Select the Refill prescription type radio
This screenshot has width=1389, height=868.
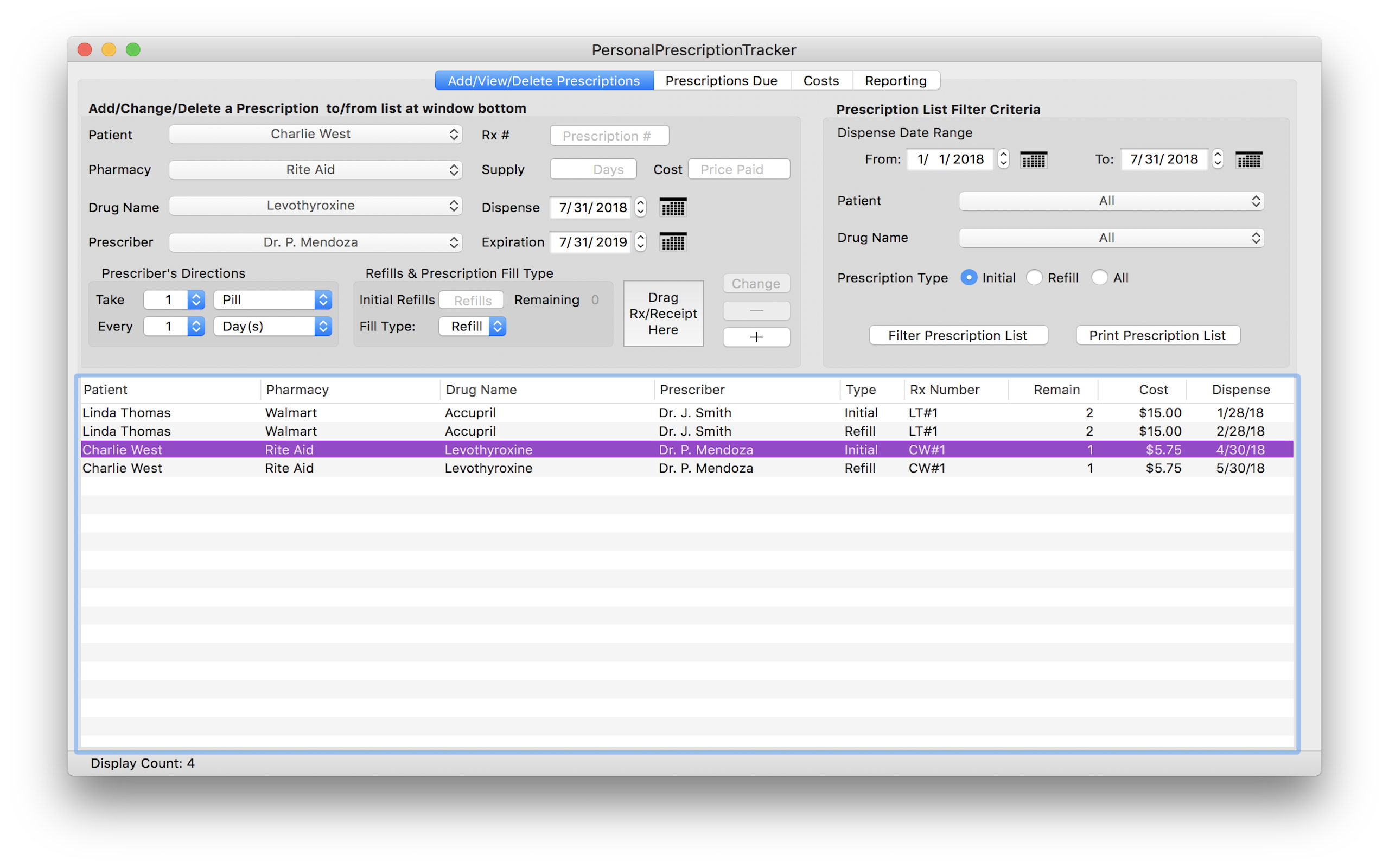click(x=1034, y=278)
